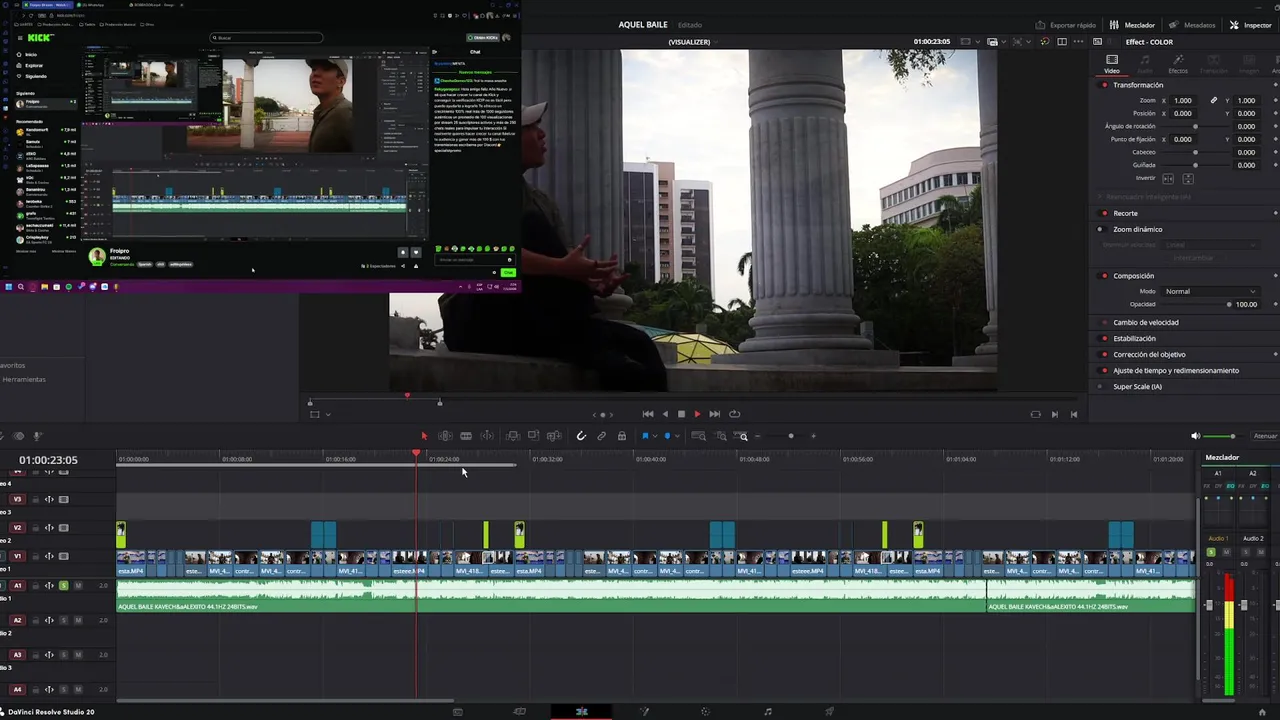Select the arrow selection tool in timeline toolbar
This screenshot has width=1280, height=720.
click(424, 436)
